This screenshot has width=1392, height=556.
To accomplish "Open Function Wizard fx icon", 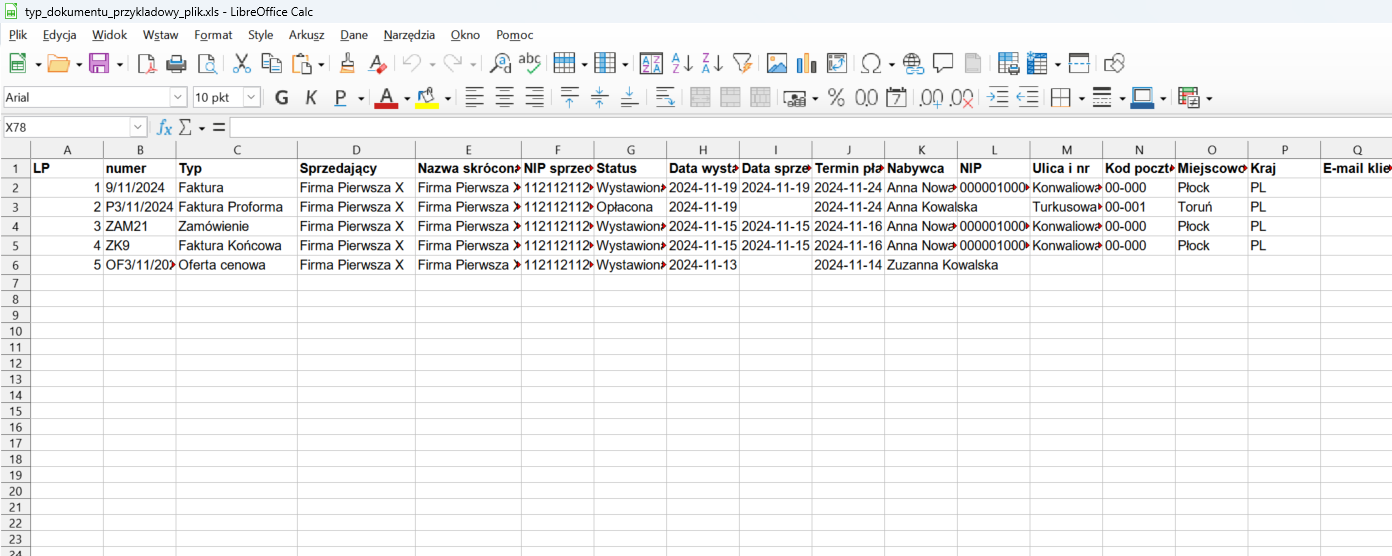I will 164,128.
